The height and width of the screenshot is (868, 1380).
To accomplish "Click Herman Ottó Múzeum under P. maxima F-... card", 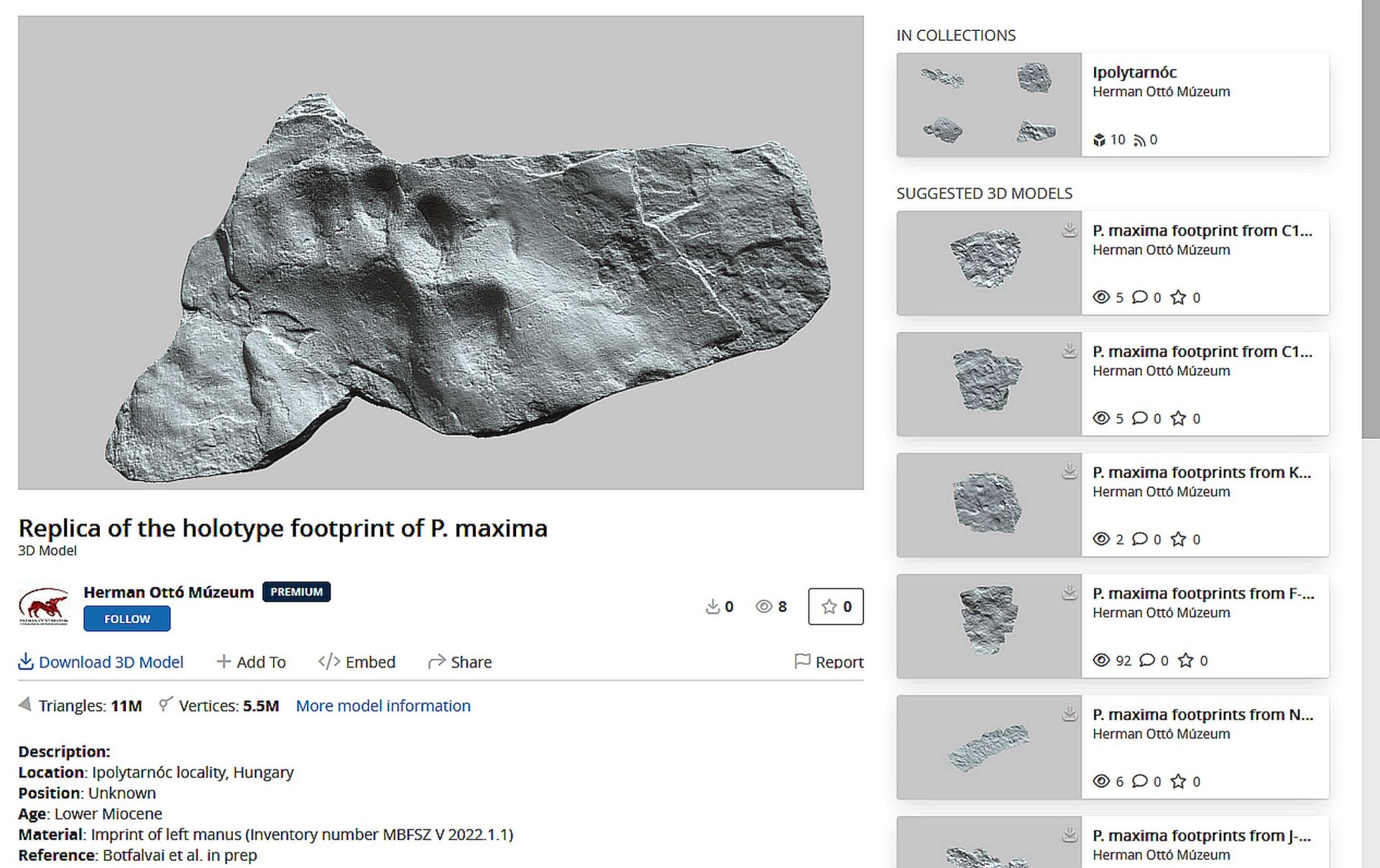I will pos(1161,613).
